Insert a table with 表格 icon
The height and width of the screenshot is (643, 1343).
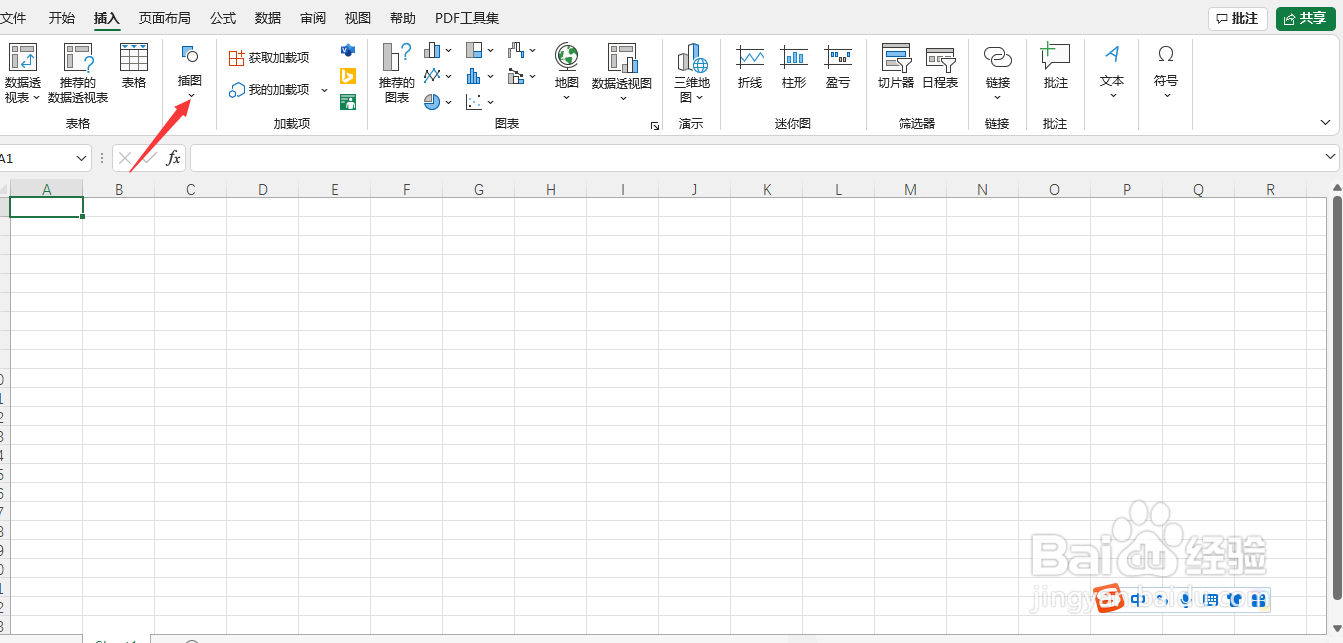pyautogui.click(x=134, y=66)
